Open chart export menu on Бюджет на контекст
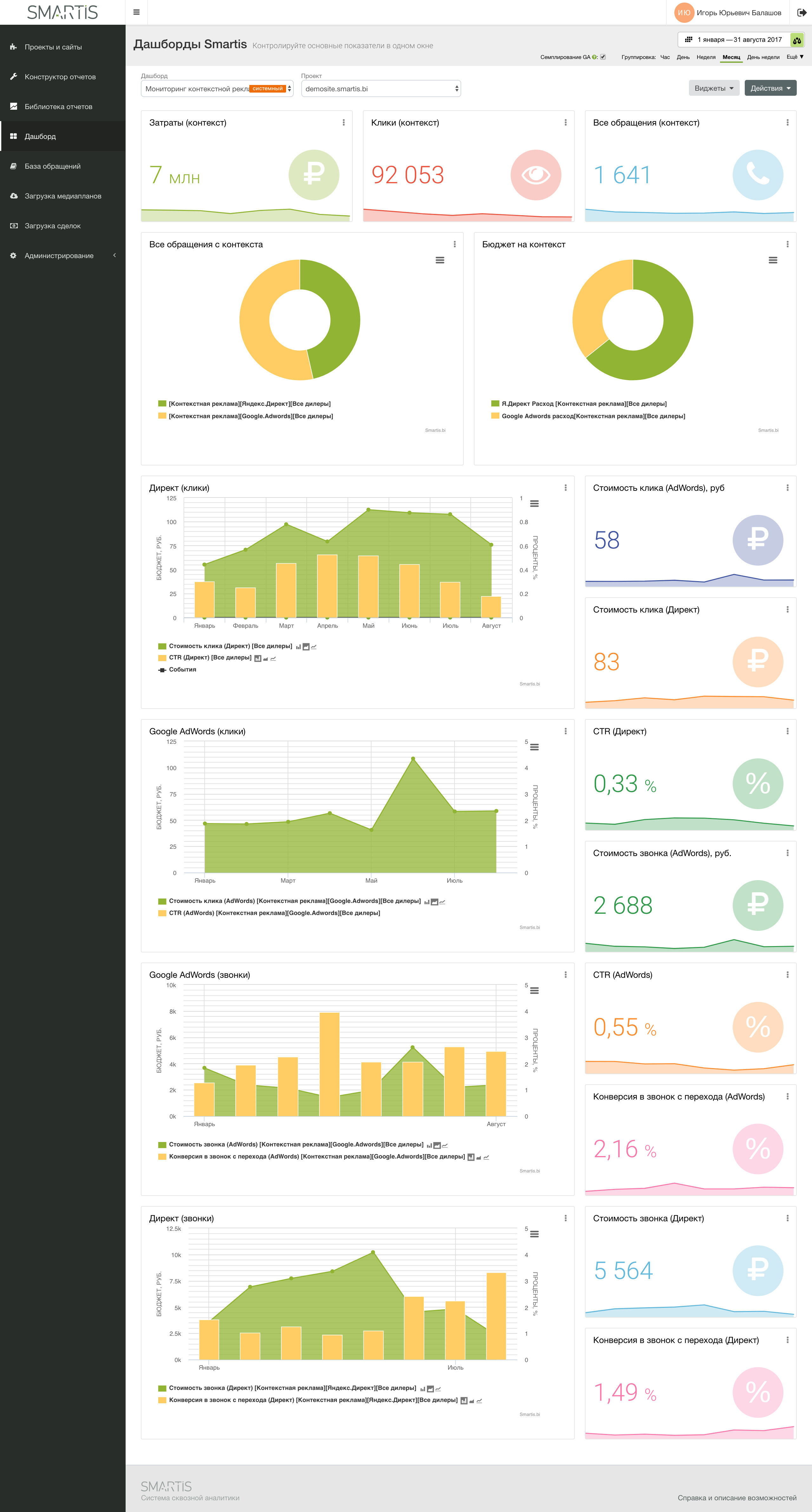Screen dimensions: 812x1512 [773, 260]
